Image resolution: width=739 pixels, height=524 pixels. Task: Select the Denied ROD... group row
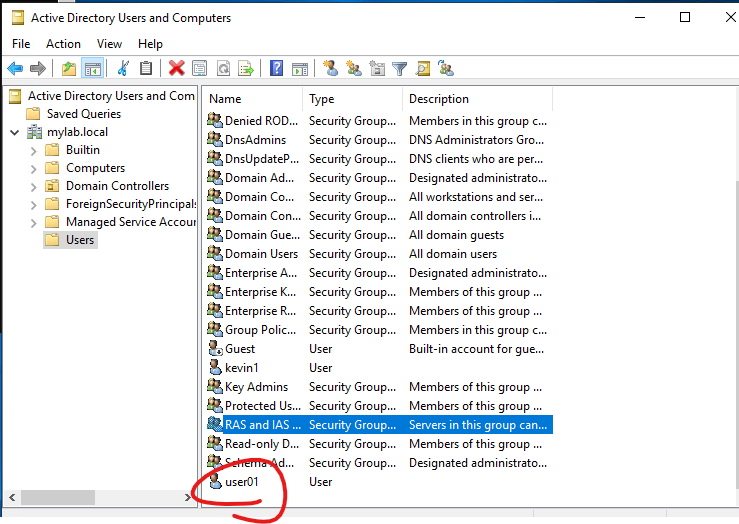(x=380, y=121)
